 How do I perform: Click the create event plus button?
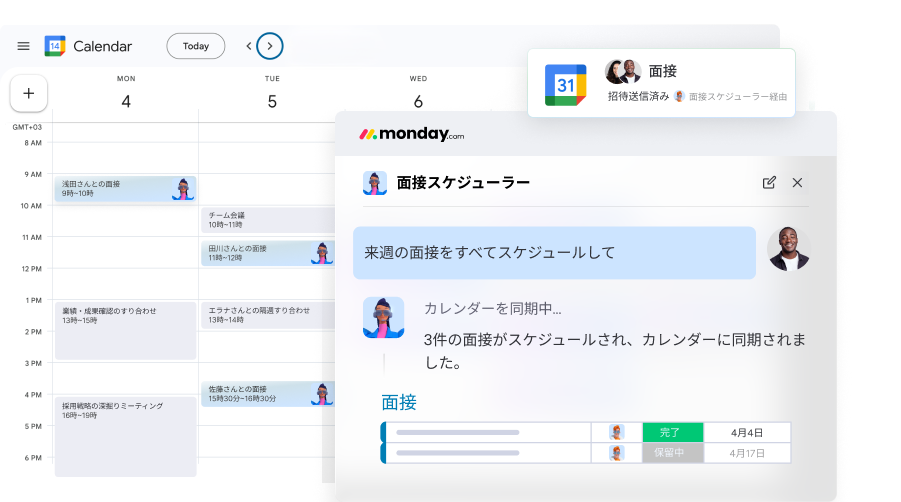pos(29,93)
